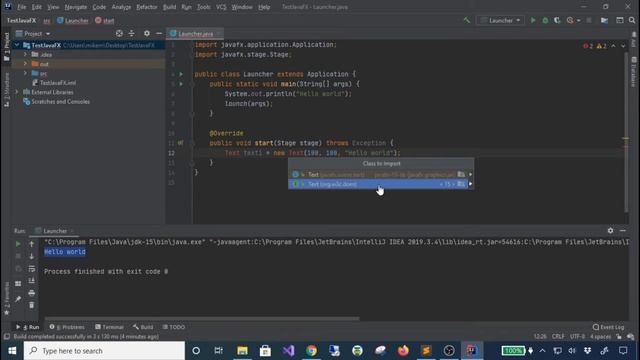Toggle soft-wrap in Run console
Screen dimensions: 640x360
point(31,269)
